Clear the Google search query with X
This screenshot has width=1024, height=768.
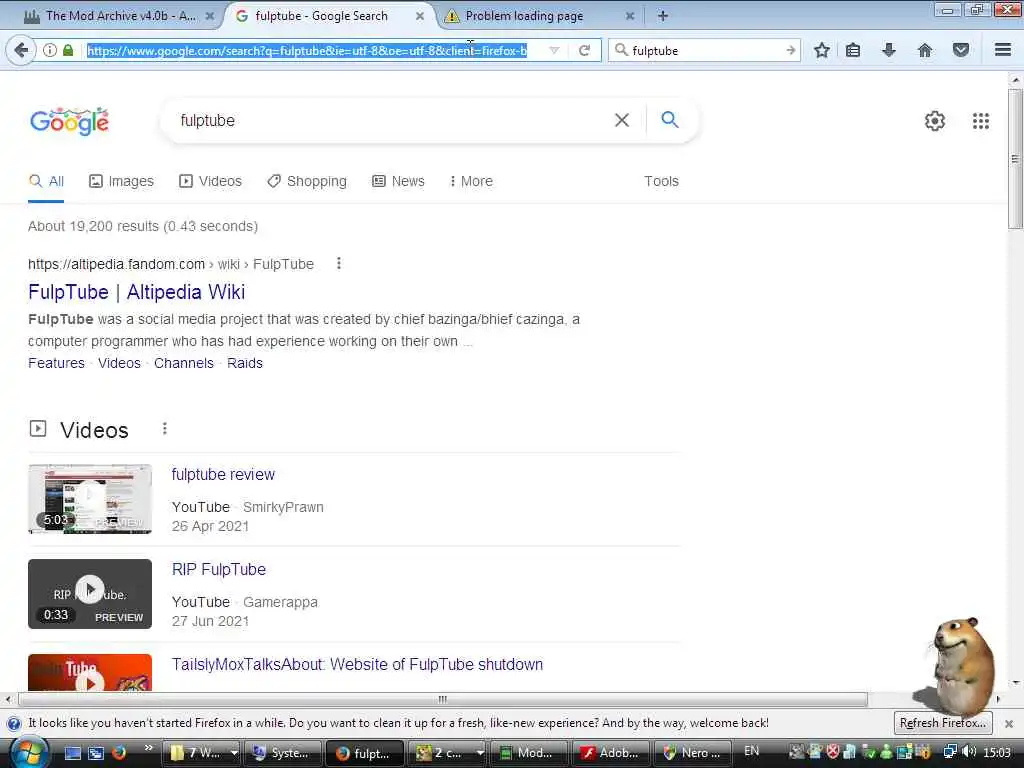coord(622,120)
